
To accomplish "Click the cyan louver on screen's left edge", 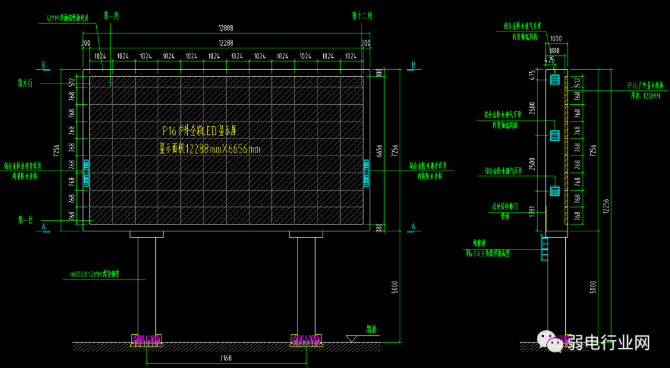I will (86, 173).
